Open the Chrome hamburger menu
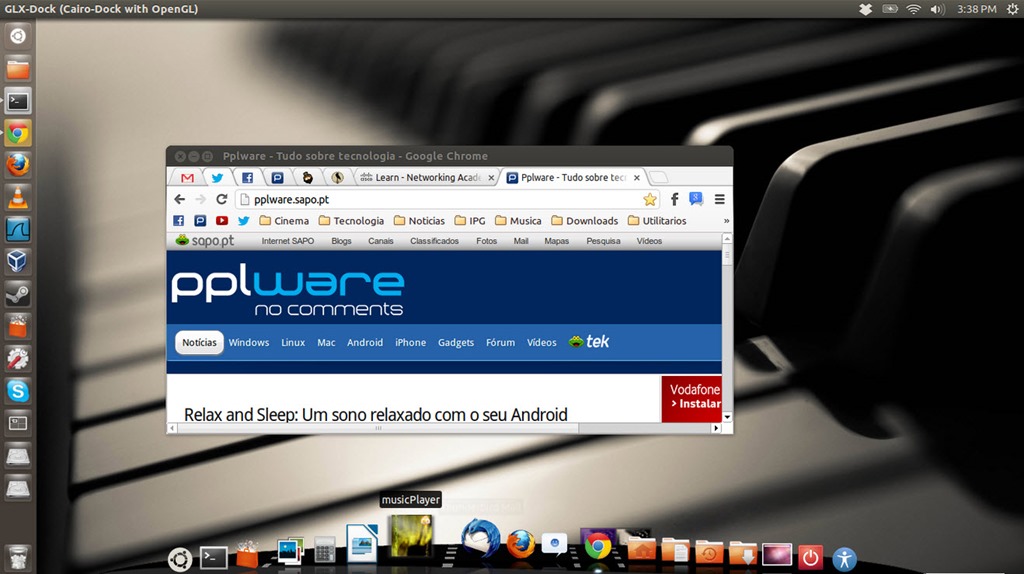Screen dimensions: 1024x574 [720, 199]
